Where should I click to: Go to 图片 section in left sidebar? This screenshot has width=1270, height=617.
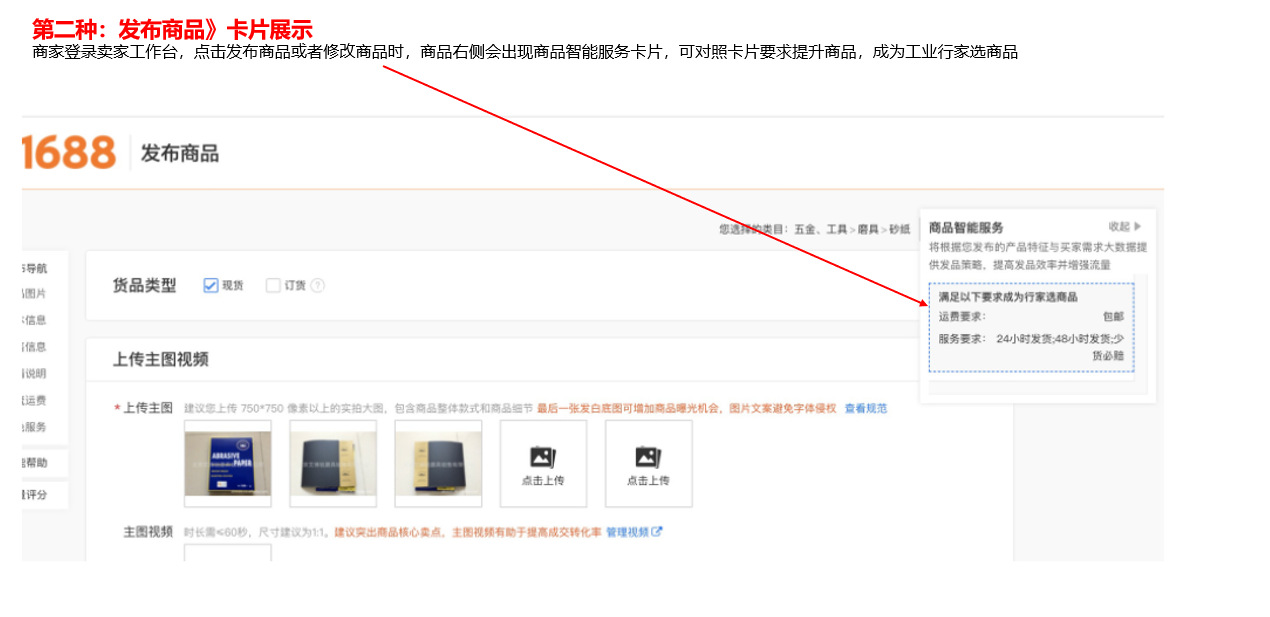(x=34, y=294)
